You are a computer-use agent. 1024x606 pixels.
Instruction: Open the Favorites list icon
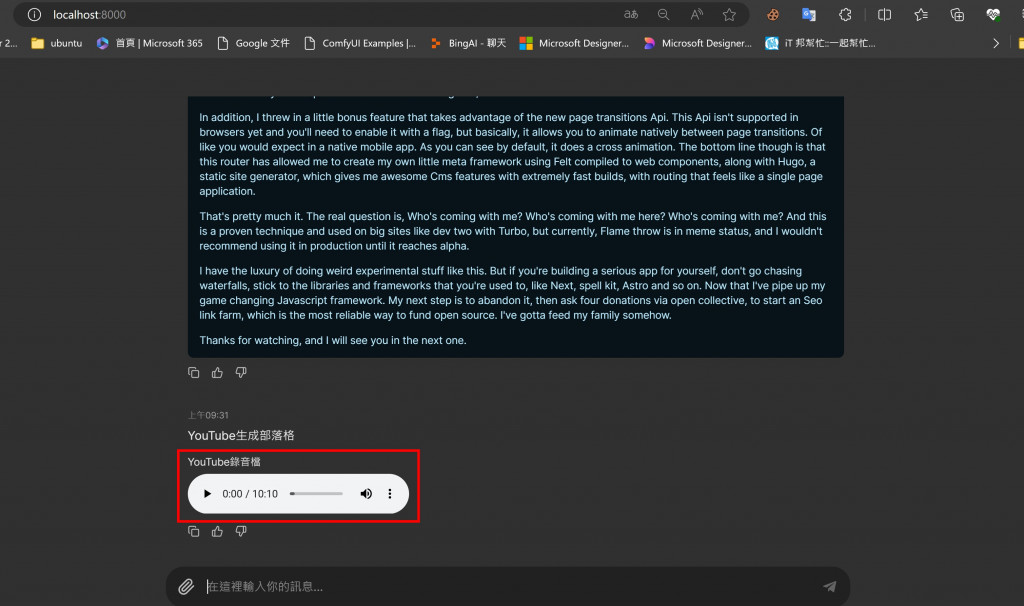tap(921, 14)
